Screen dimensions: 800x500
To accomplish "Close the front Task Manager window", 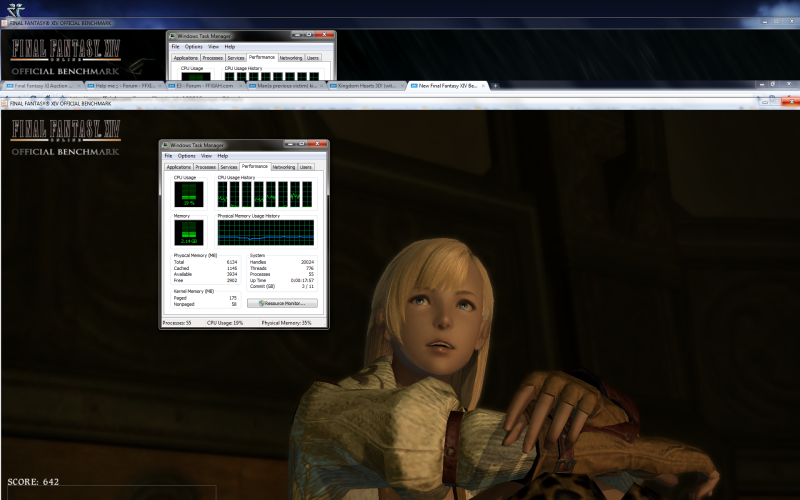I will [317, 144].
